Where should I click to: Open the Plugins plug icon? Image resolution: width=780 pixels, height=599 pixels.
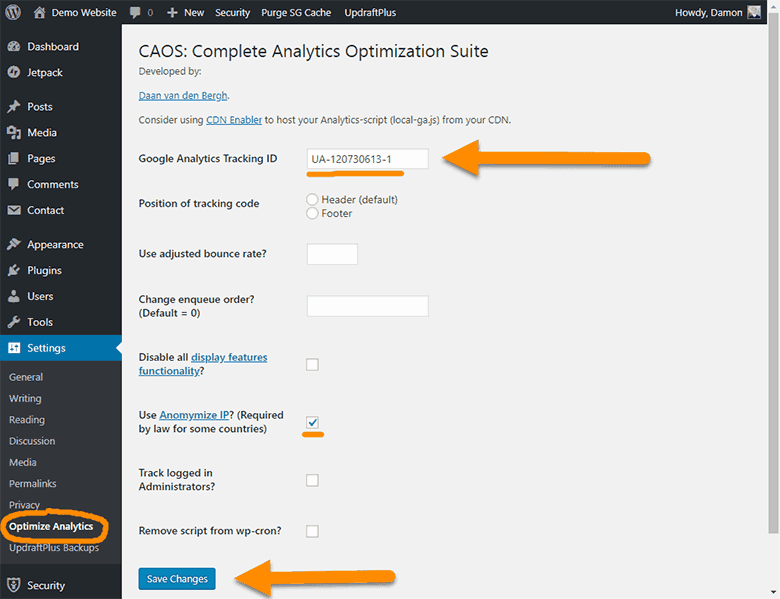(14, 270)
